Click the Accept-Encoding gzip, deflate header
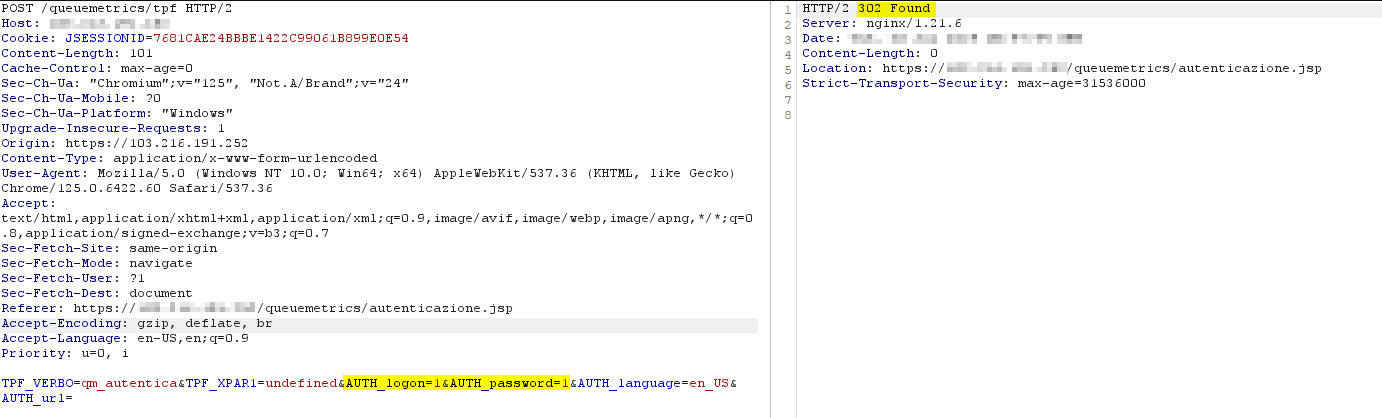The height and width of the screenshot is (418, 1382). coord(137,324)
